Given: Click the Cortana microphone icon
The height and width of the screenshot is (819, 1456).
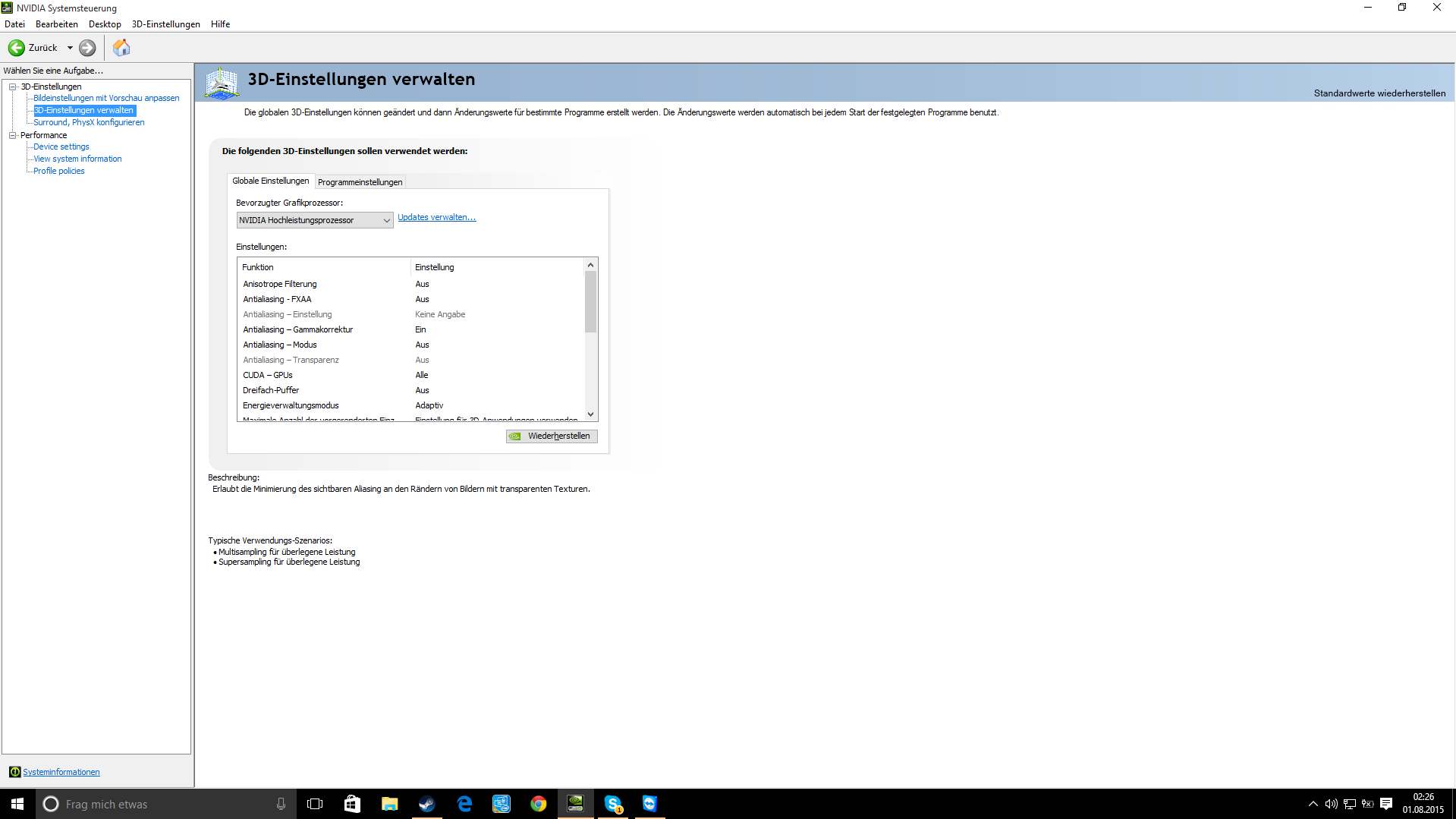Looking at the screenshot, I should click(x=281, y=804).
